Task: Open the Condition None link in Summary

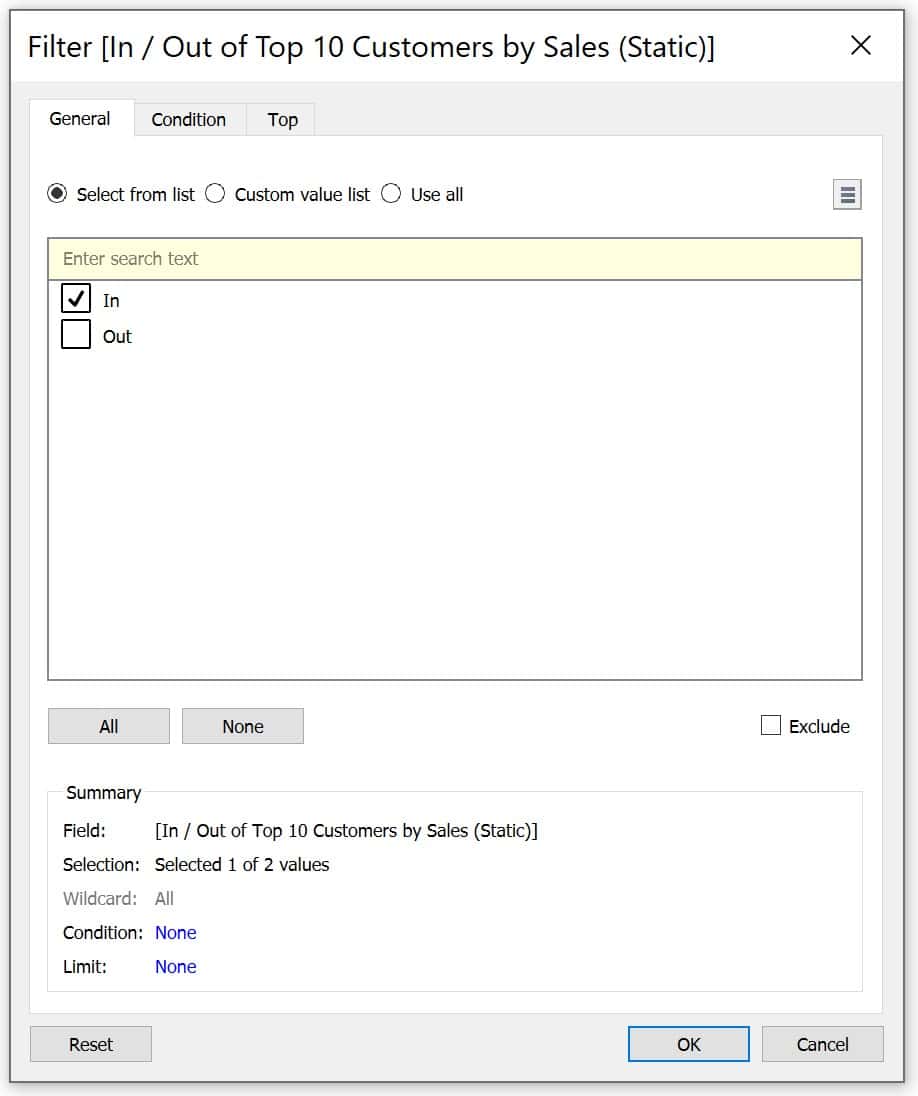Action: 175,932
